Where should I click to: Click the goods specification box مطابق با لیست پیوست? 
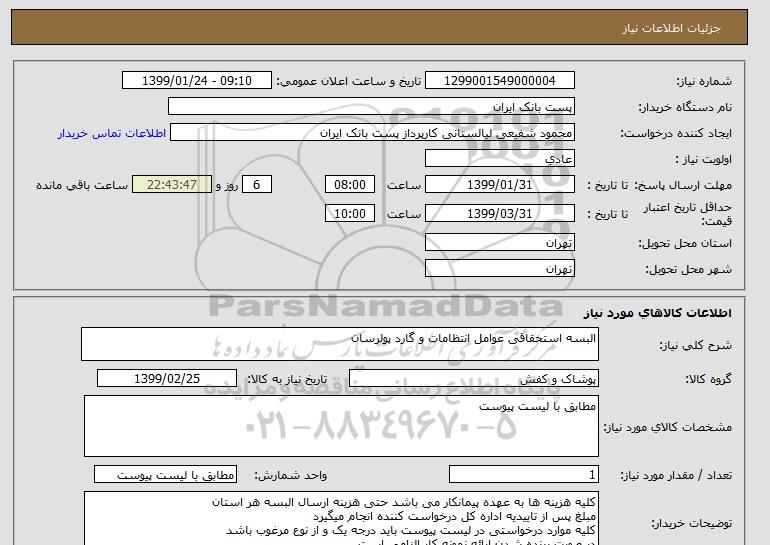341,426
